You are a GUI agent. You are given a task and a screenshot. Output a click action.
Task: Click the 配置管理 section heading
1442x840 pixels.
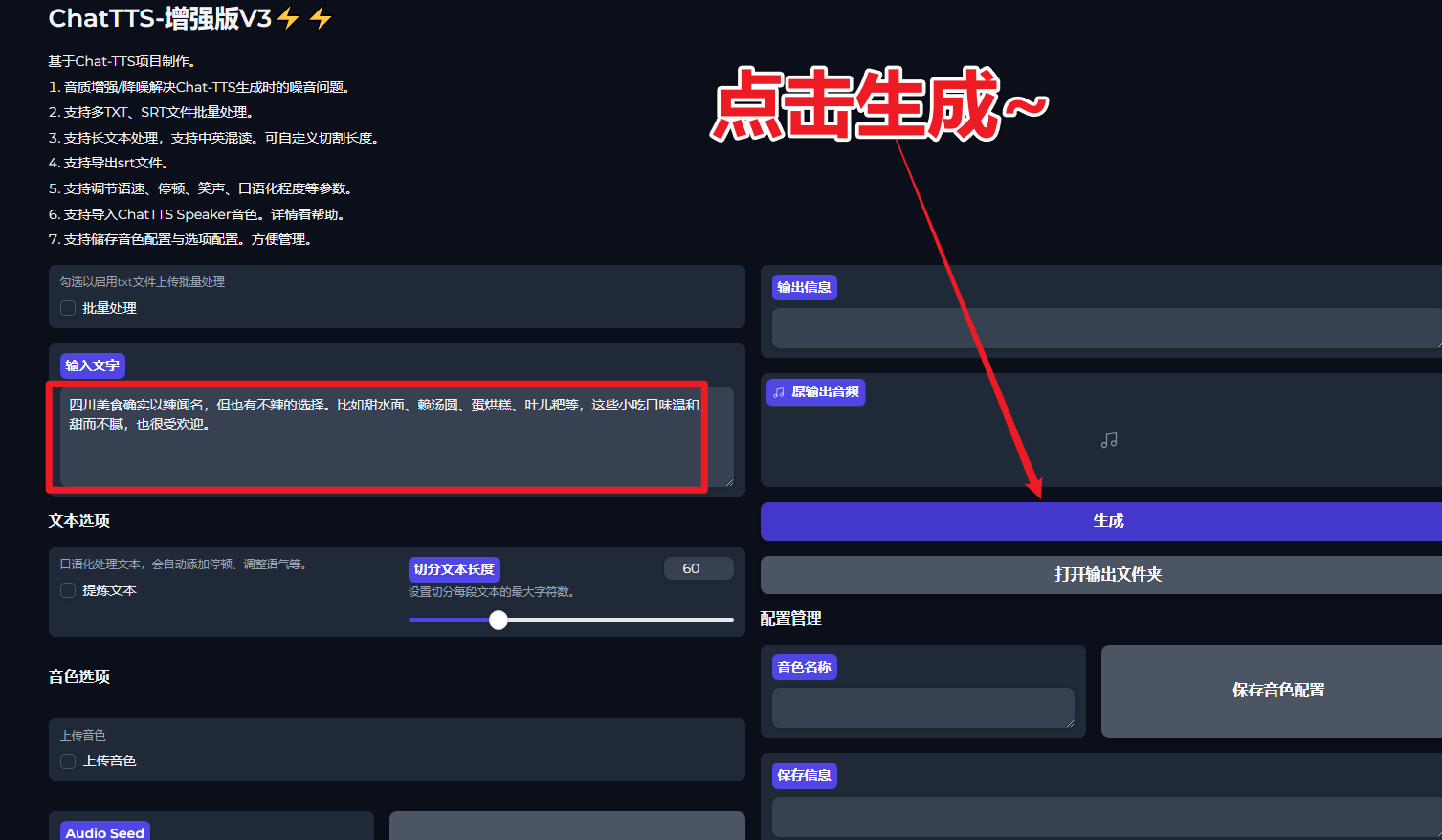(791, 618)
